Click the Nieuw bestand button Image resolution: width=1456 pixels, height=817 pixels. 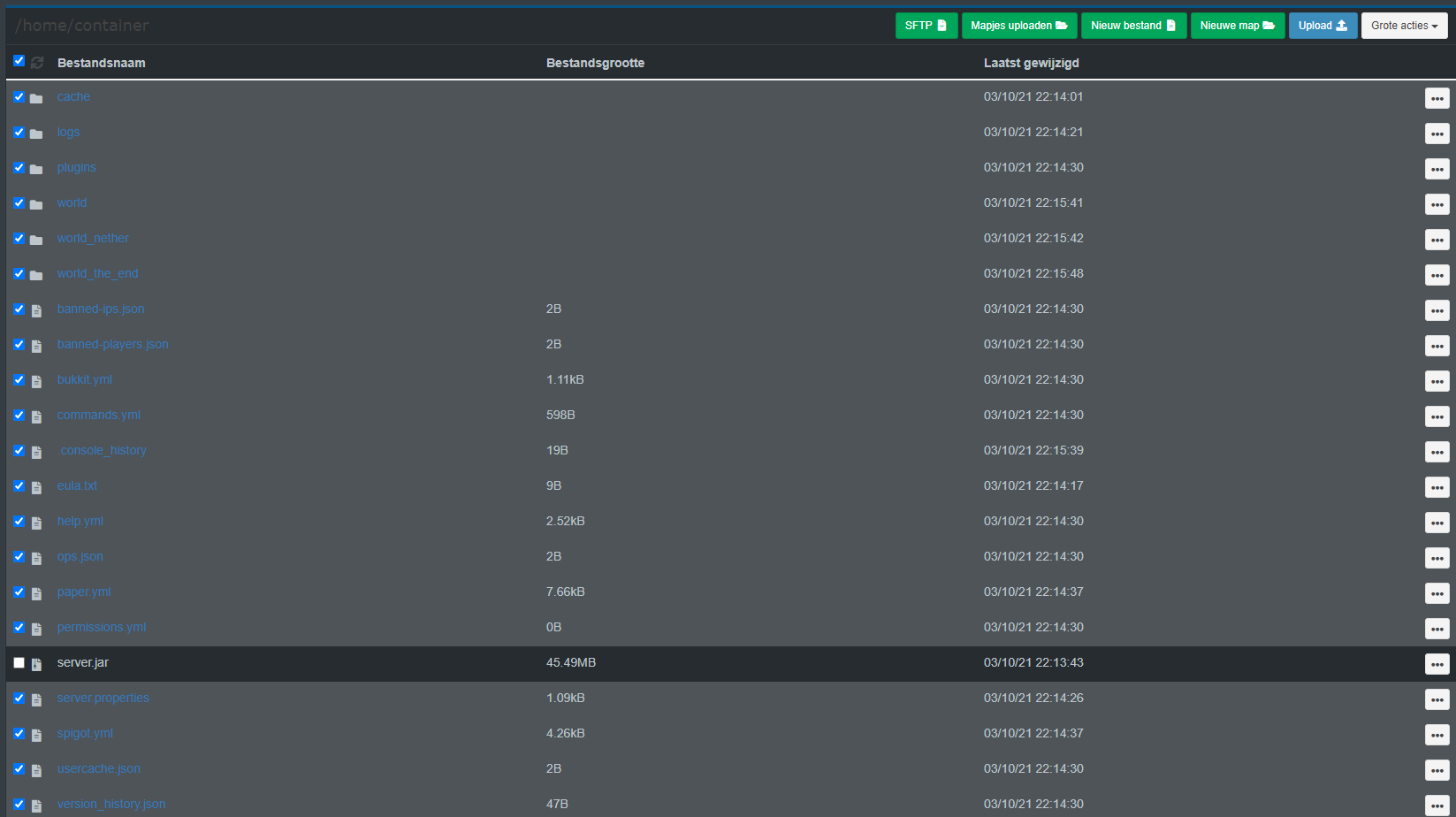pos(1133,26)
